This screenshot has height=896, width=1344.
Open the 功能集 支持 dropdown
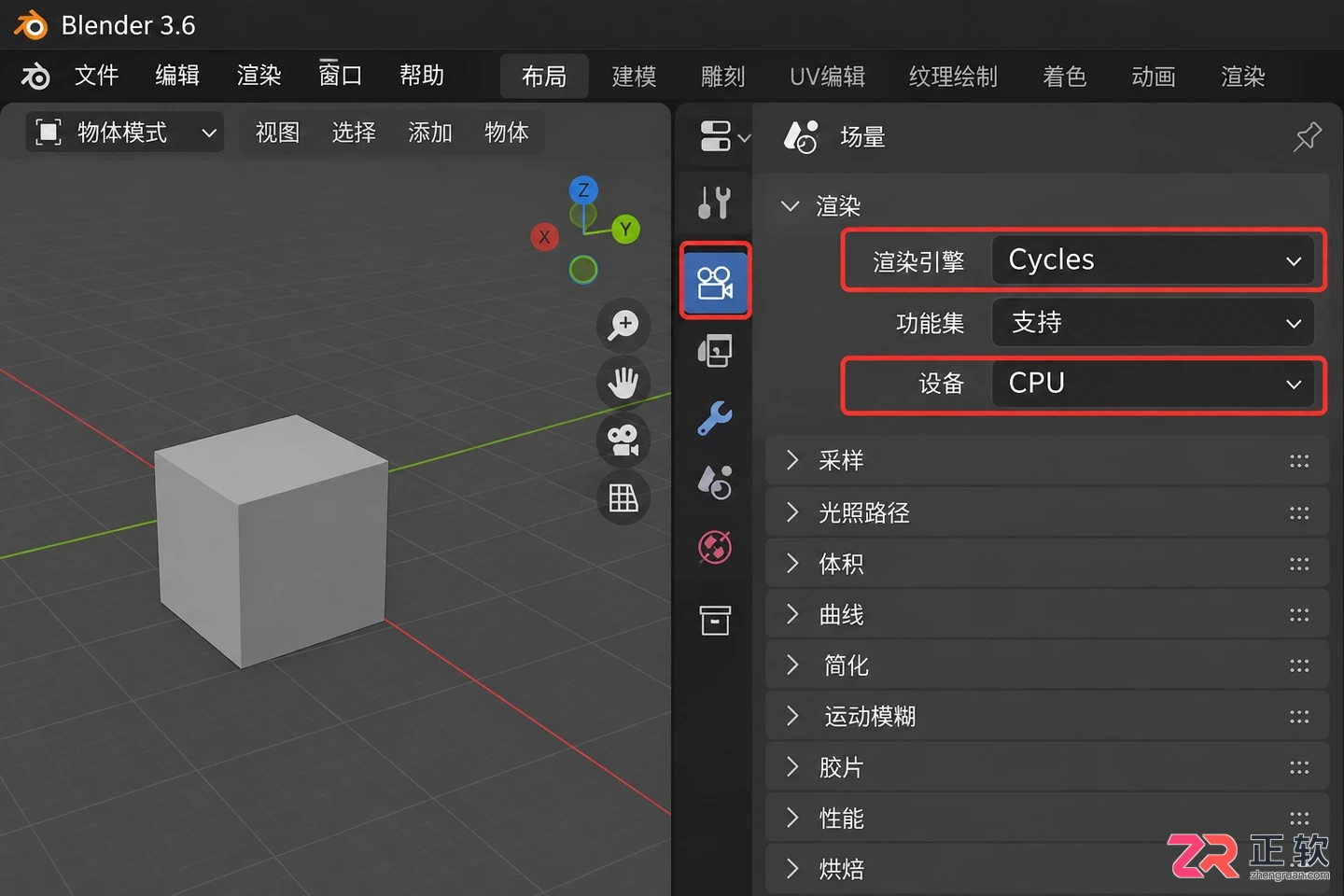pos(1153,323)
